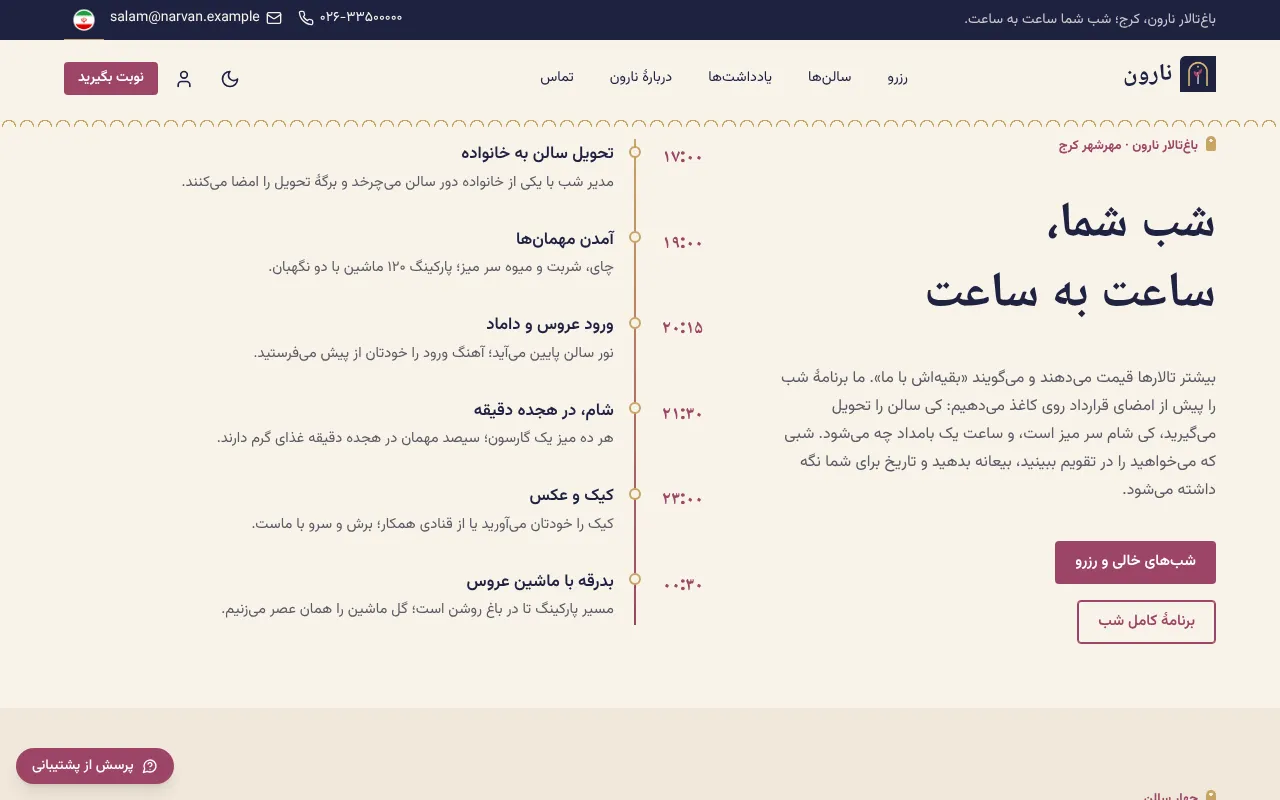Open the سالن‌ها menu item
The height and width of the screenshot is (800, 1280).
pos(829,78)
